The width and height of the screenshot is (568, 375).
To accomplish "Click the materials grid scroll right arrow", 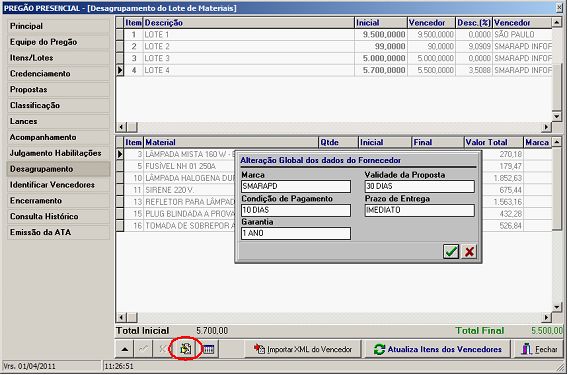I will click(546, 318).
